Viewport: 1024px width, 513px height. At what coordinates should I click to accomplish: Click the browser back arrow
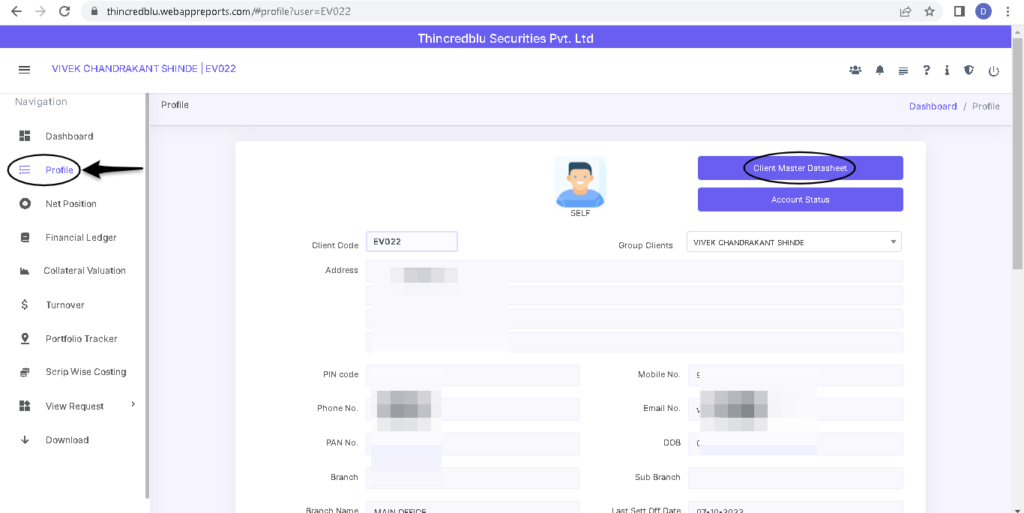(16, 11)
